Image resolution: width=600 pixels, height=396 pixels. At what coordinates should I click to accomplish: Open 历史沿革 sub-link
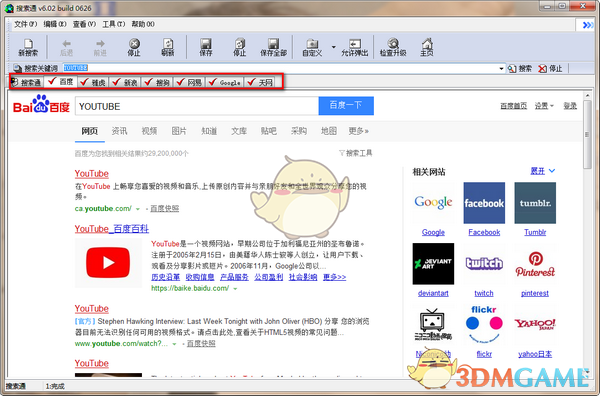click(166, 277)
